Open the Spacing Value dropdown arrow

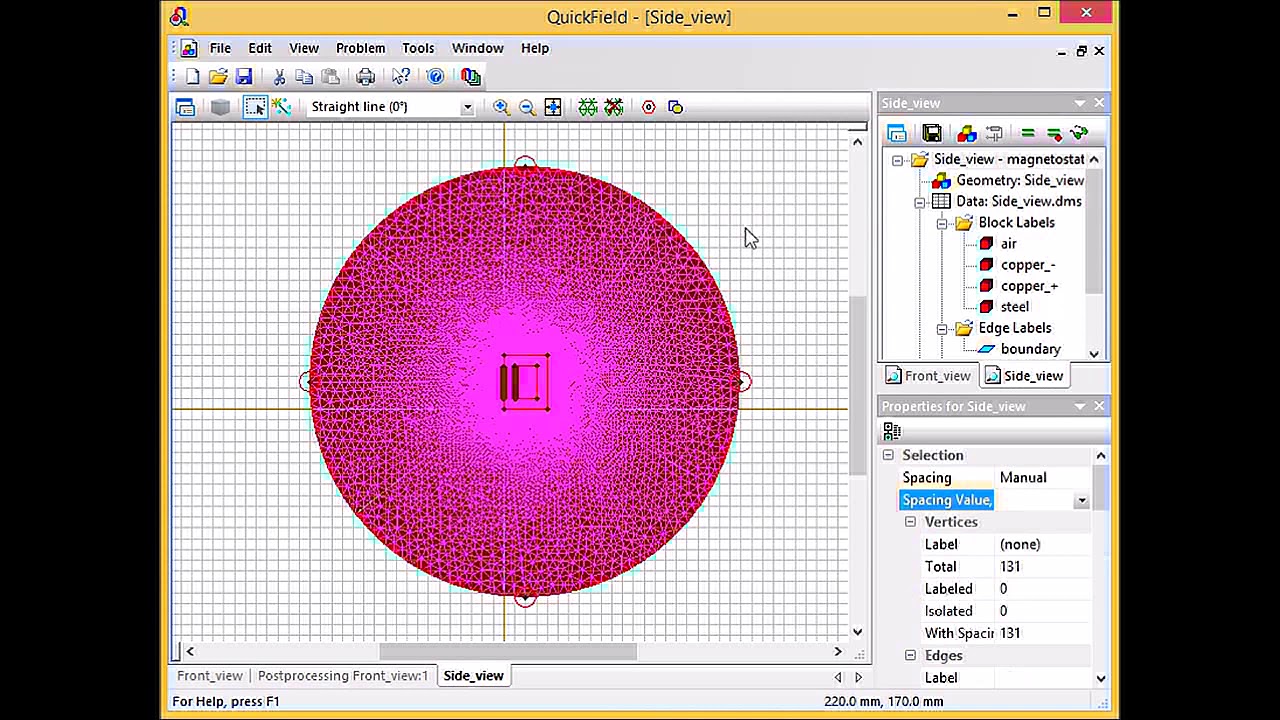point(1081,500)
